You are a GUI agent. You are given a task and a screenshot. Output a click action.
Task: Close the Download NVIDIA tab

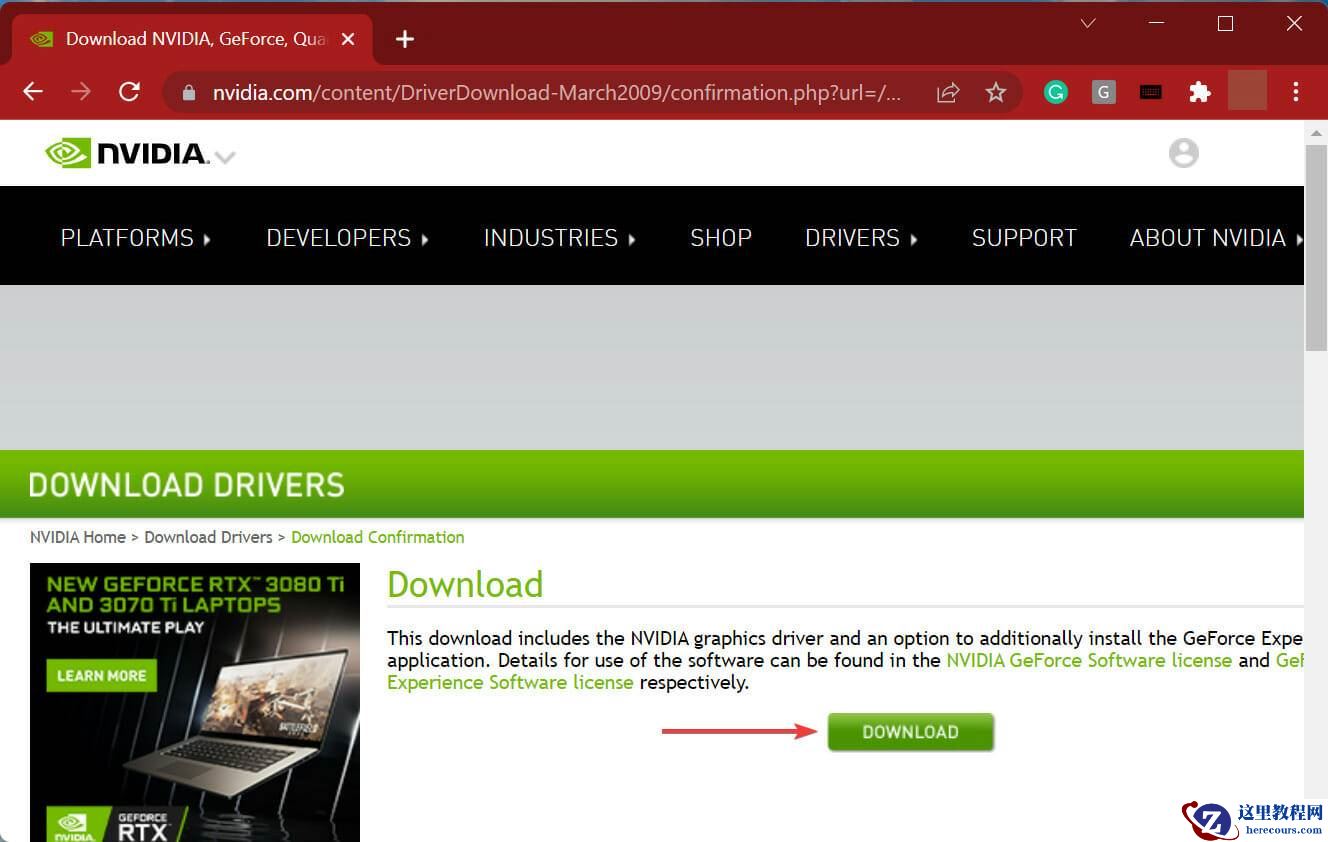coord(348,39)
